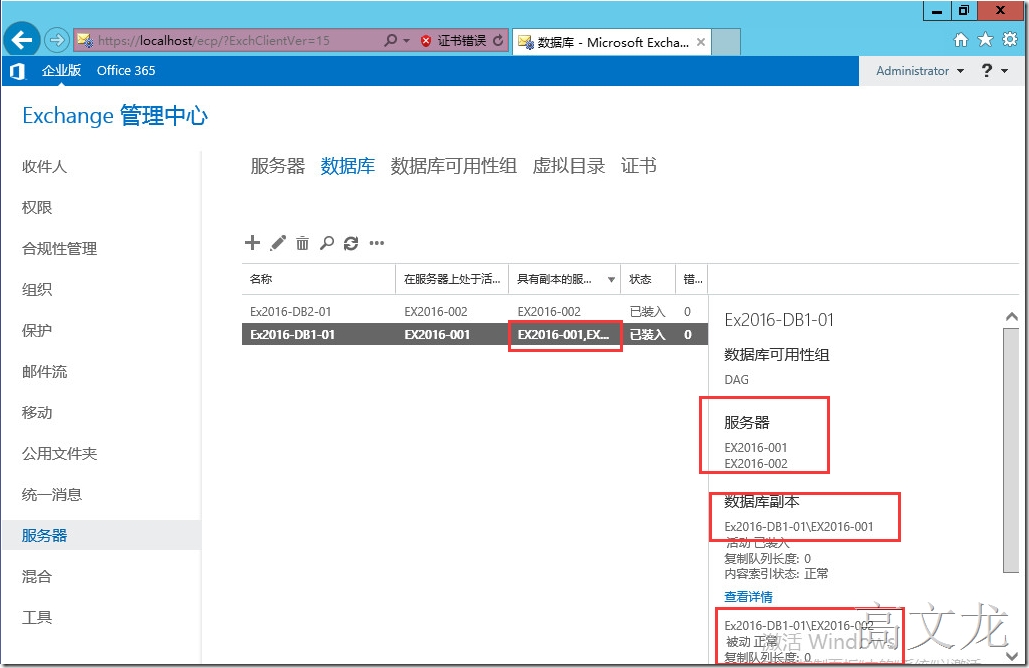Click the details pane scroll down arrow
This screenshot has height=668, width=1029.
pyautogui.click(x=1011, y=655)
